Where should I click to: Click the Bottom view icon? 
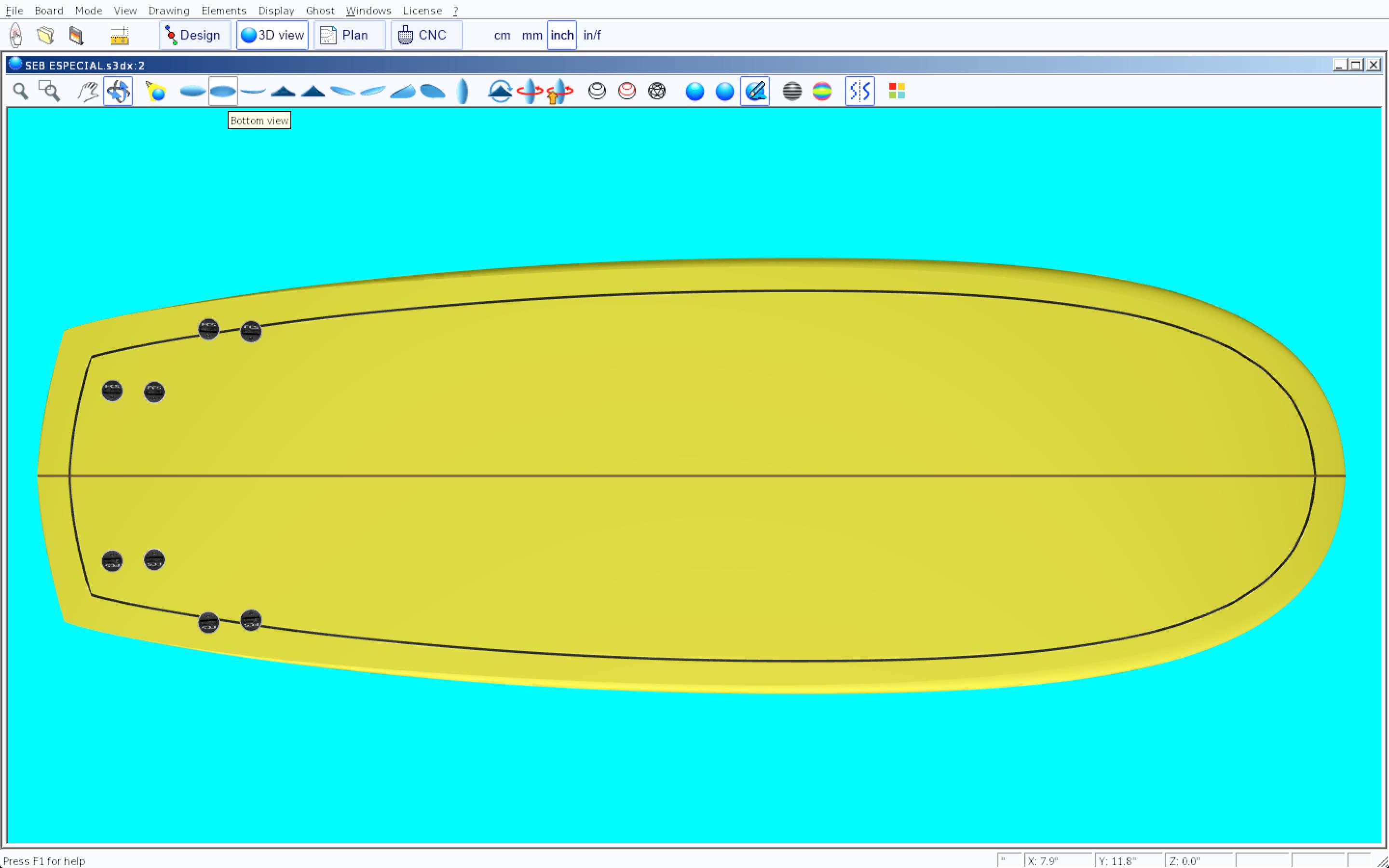tap(223, 91)
